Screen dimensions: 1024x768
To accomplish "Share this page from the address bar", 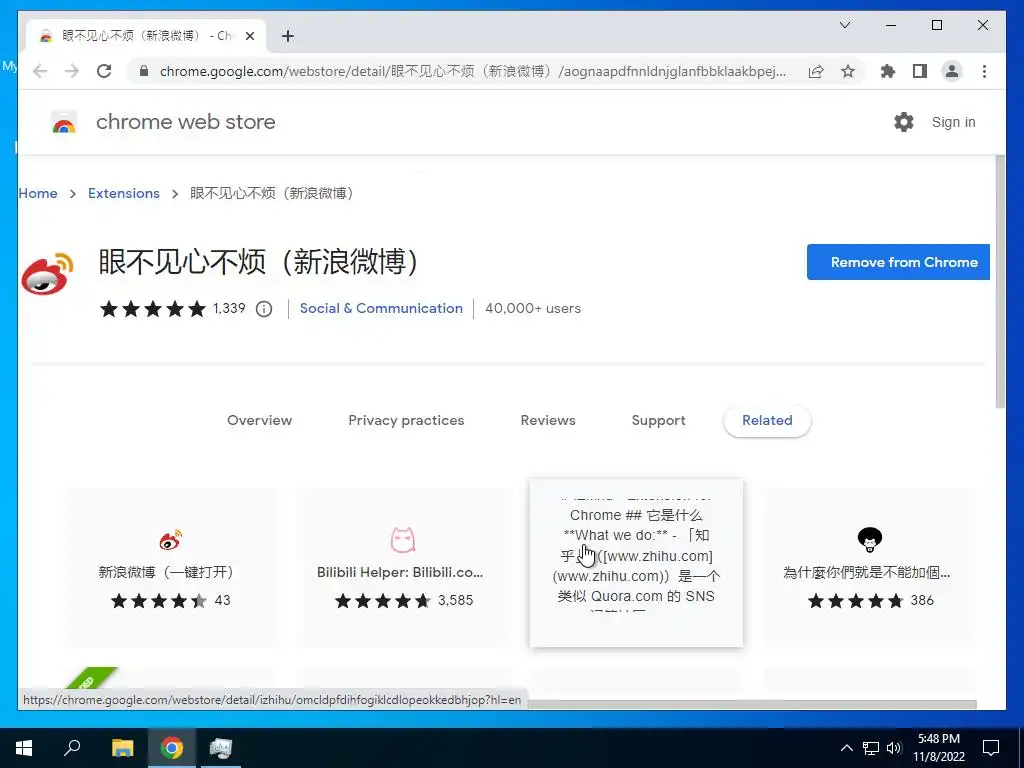I will click(816, 71).
